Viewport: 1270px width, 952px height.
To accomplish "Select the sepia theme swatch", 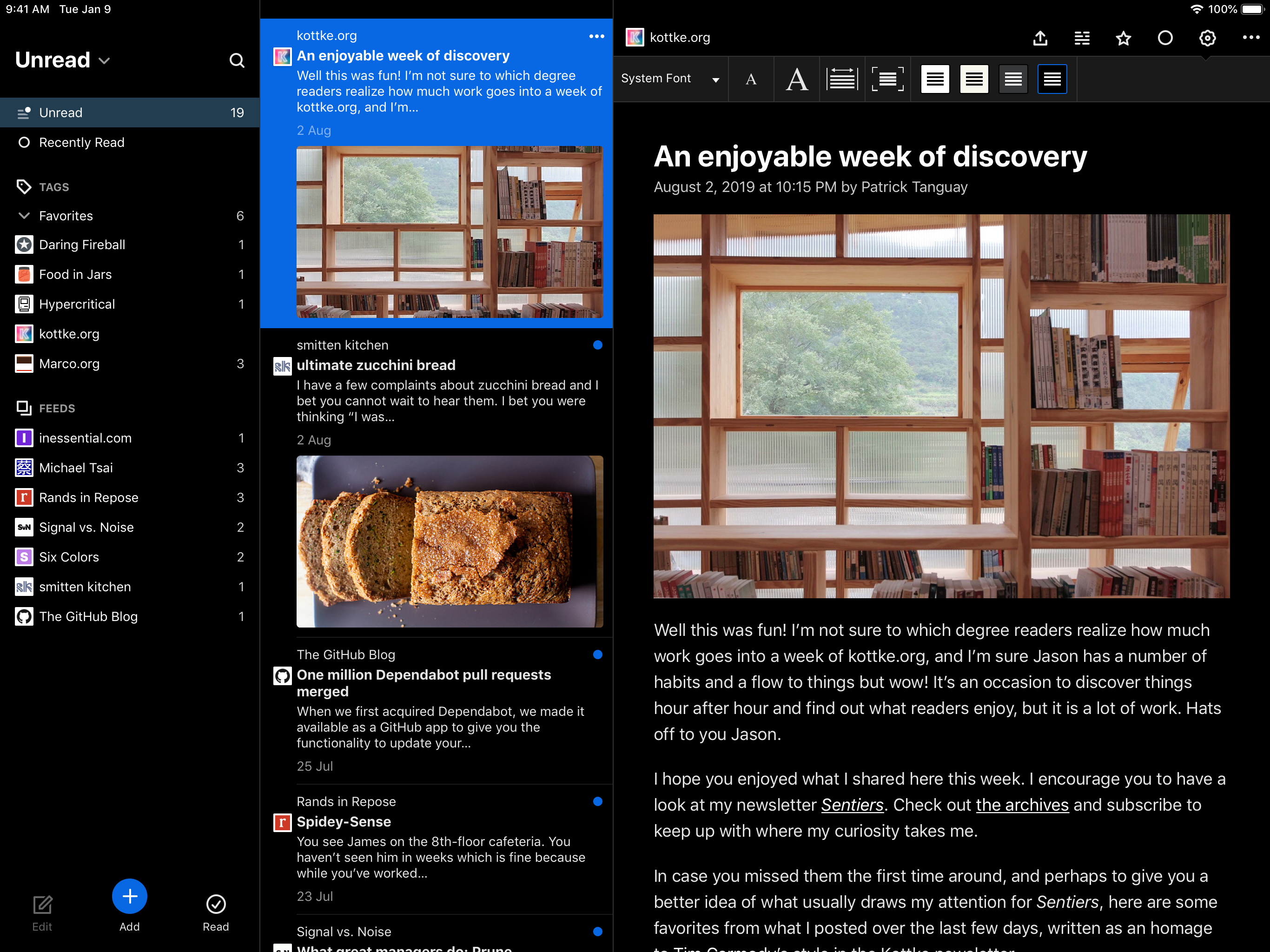I will [x=974, y=79].
